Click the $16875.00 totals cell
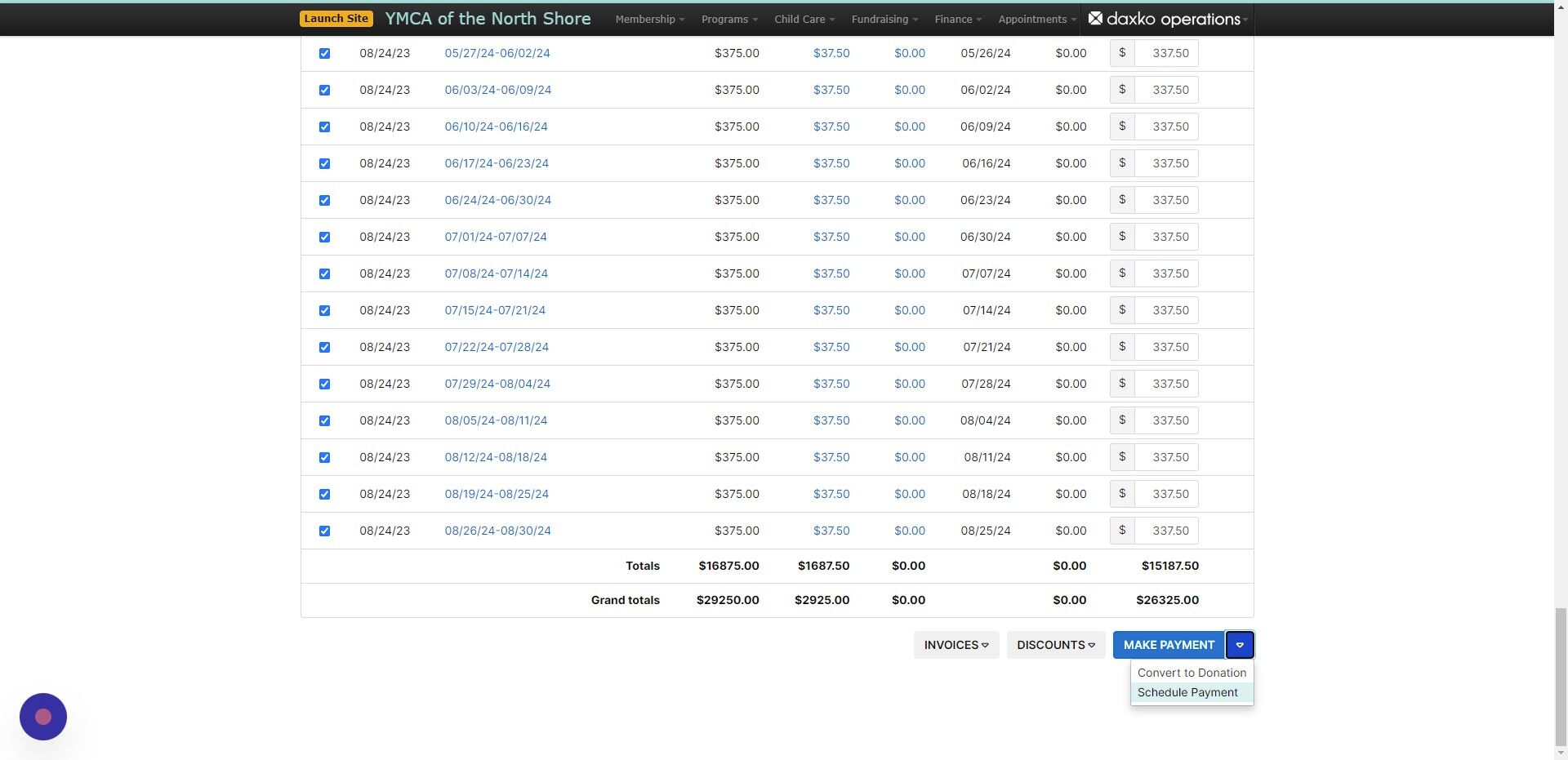Viewport: 1568px width, 760px height. (x=728, y=566)
